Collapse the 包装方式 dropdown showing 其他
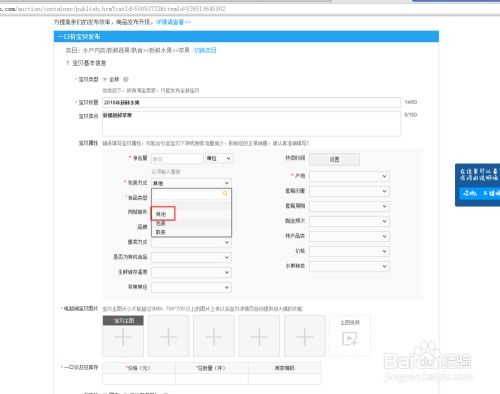500x394 pixels. coord(191,183)
